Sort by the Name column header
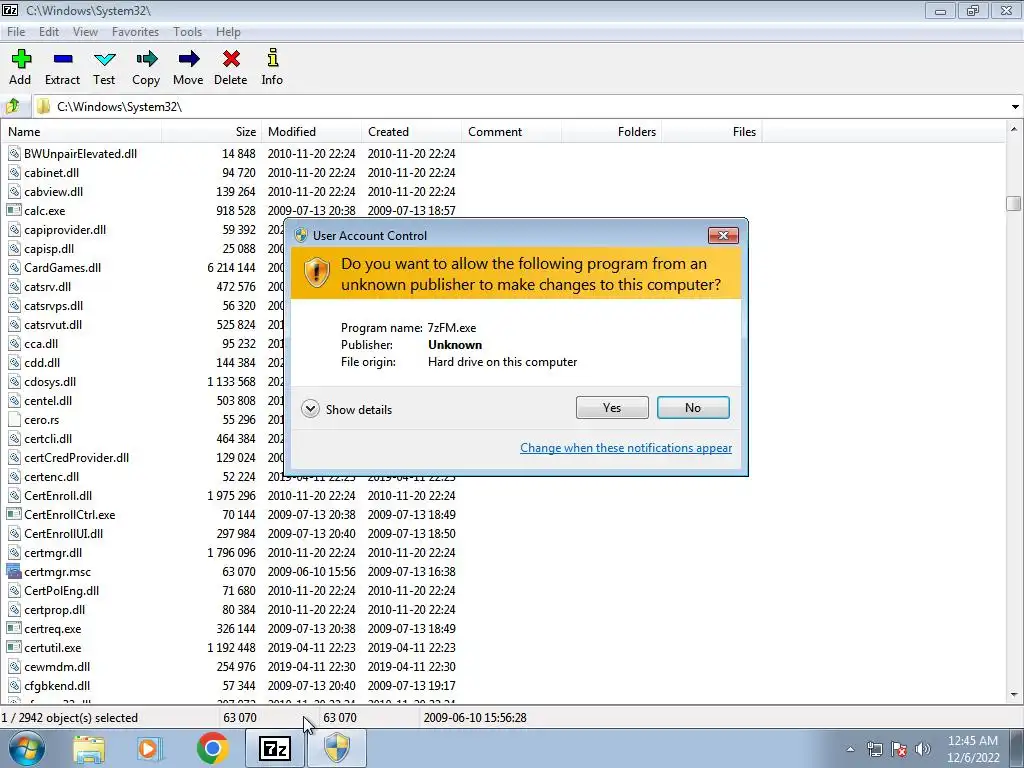This screenshot has height=768, width=1024. point(81,131)
